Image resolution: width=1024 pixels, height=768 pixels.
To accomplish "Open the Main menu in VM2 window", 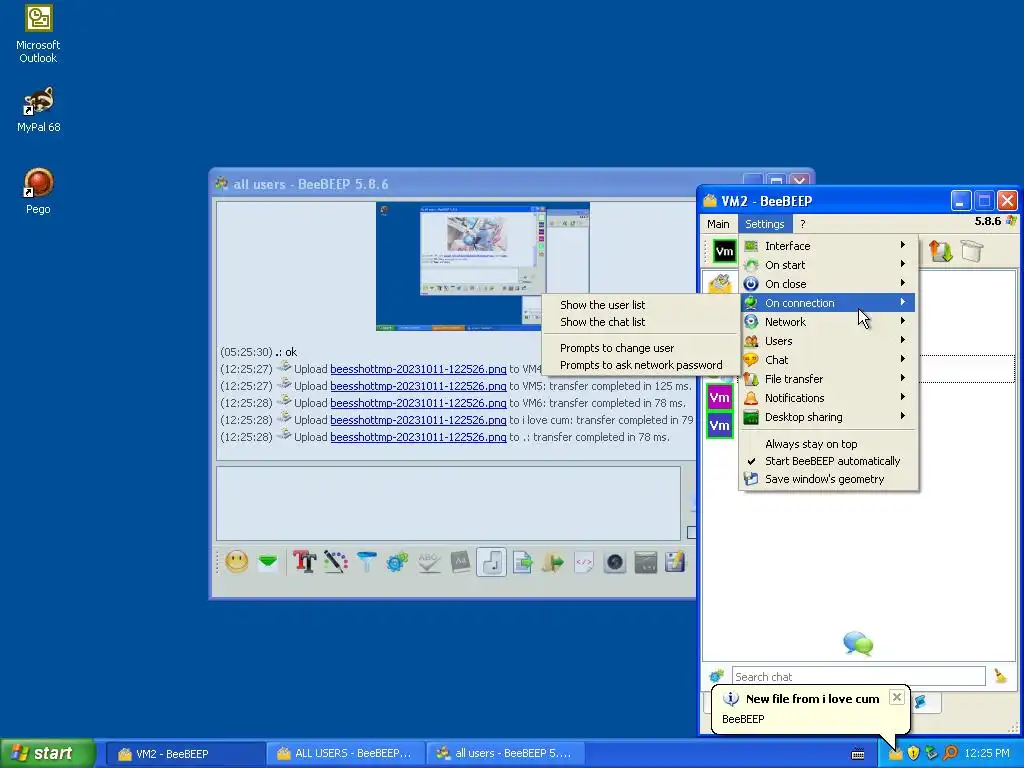I will click(718, 224).
